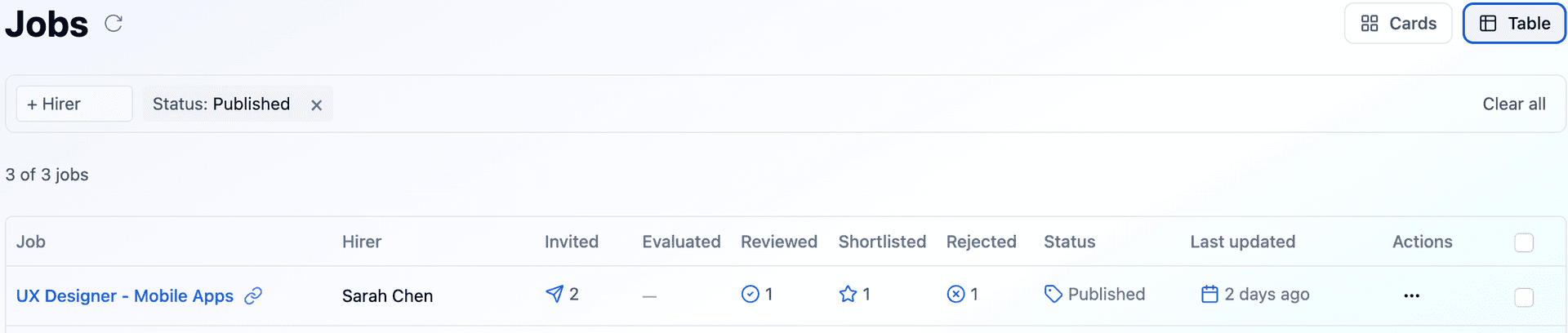The width and height of the screenshot is (1568, 333).
Task: Toggle the select-all checkbox in table header
Action: point(1523,242)
